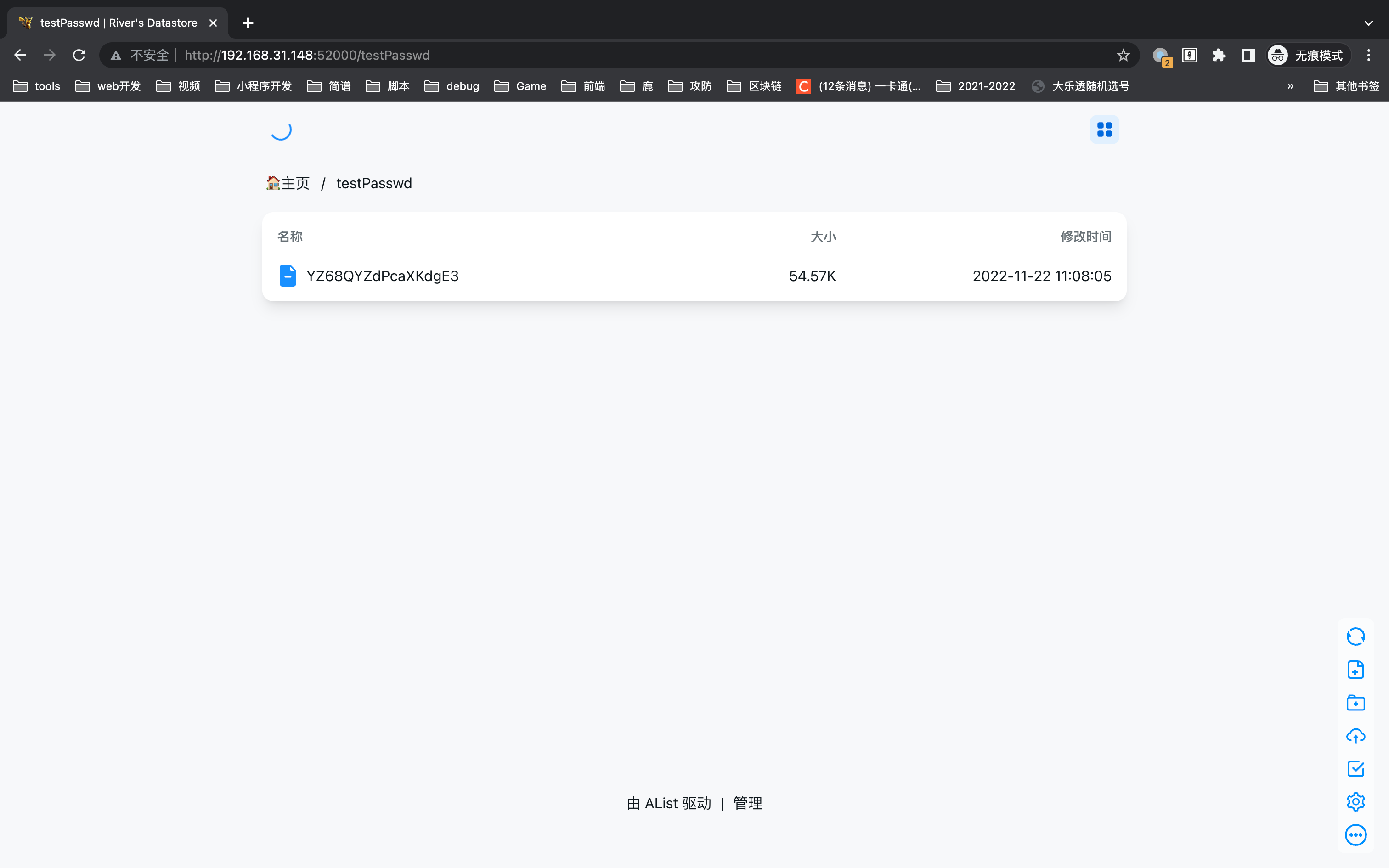
Task: Sort by 修改时间 column header
Action: [1085, 237]
